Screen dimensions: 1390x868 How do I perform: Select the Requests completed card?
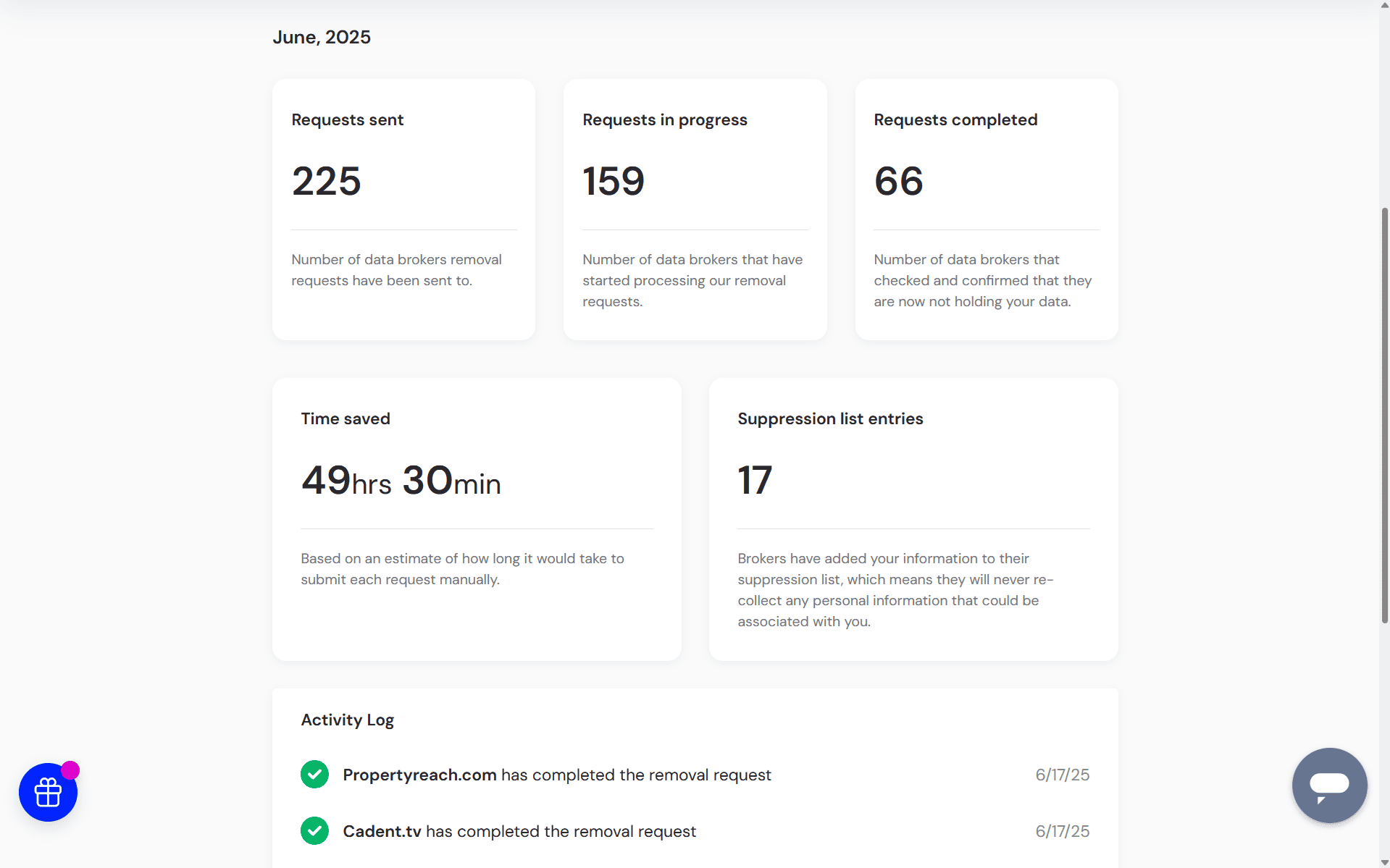986,208
